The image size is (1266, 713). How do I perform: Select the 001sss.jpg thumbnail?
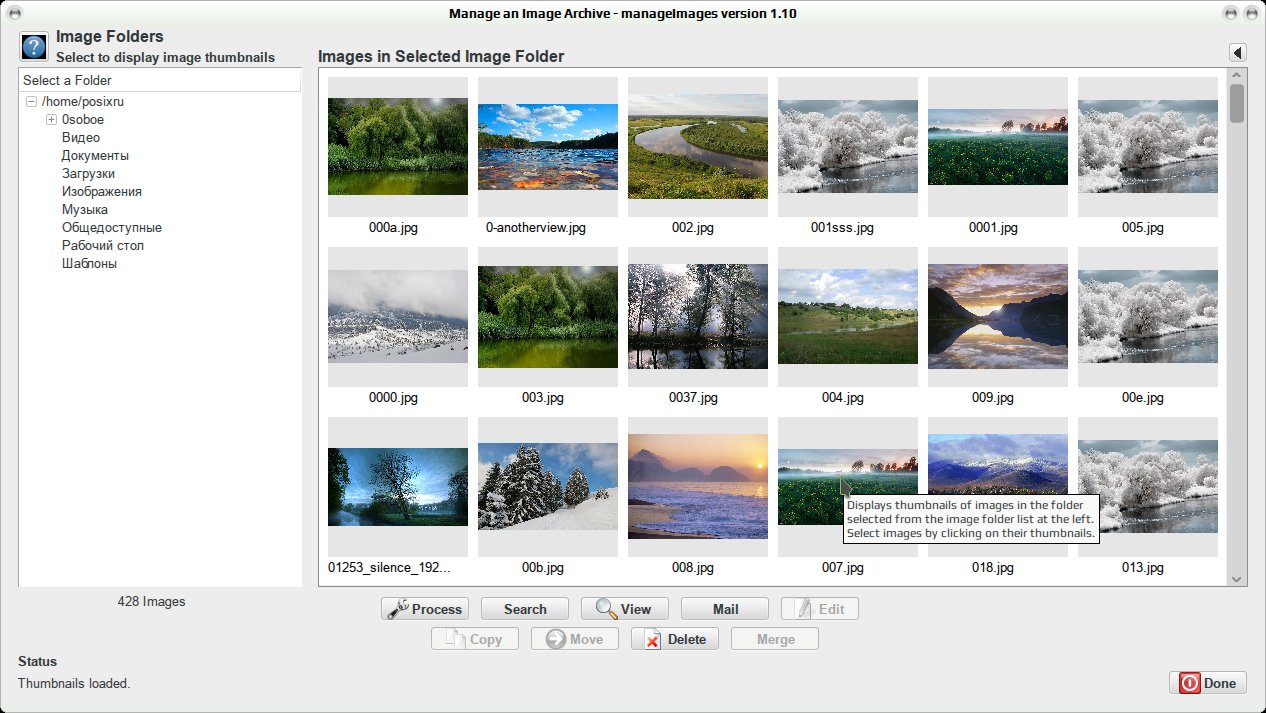pyautogui.click(x=848, y=147)
